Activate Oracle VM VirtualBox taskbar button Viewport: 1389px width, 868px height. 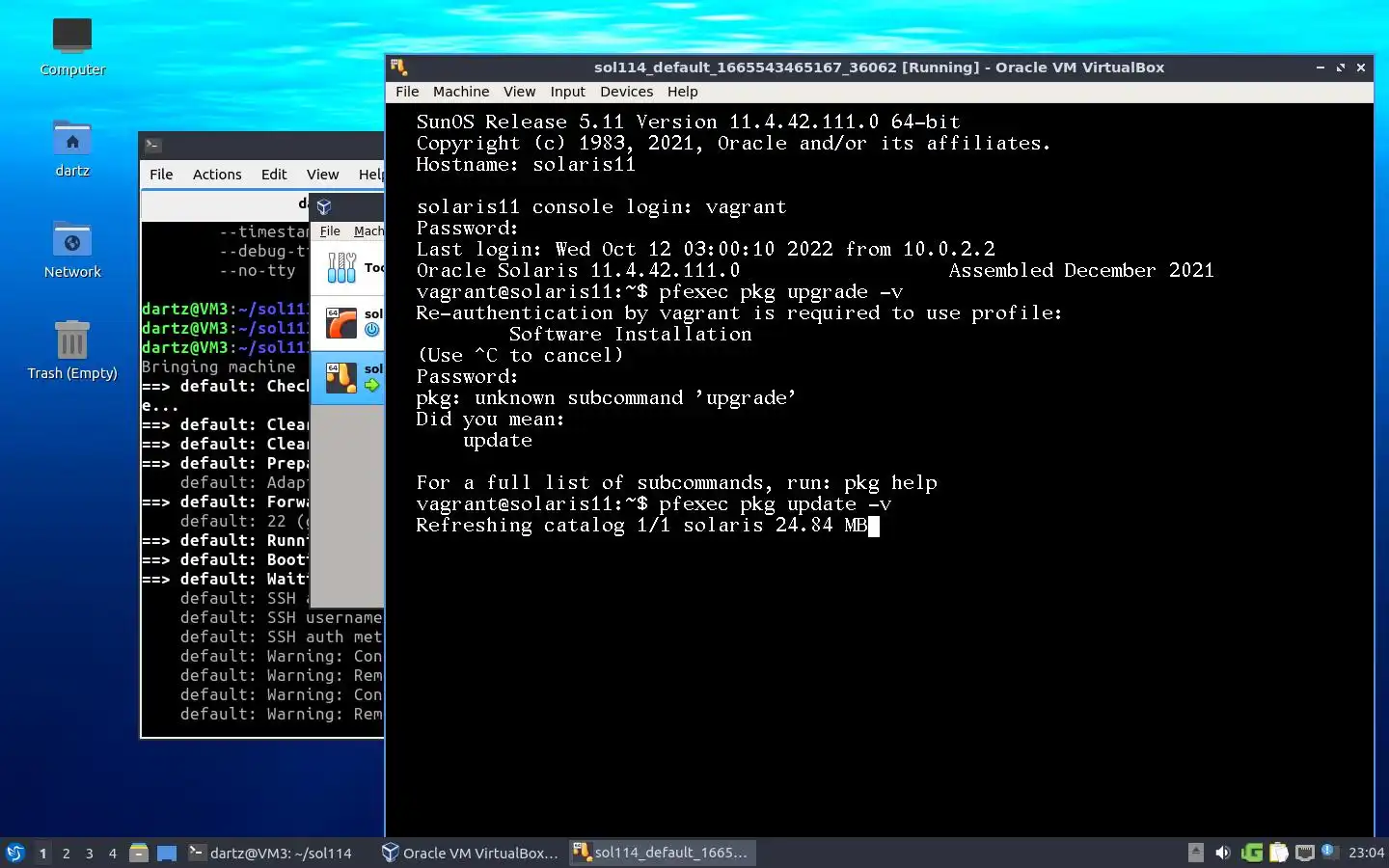[471, 853]
